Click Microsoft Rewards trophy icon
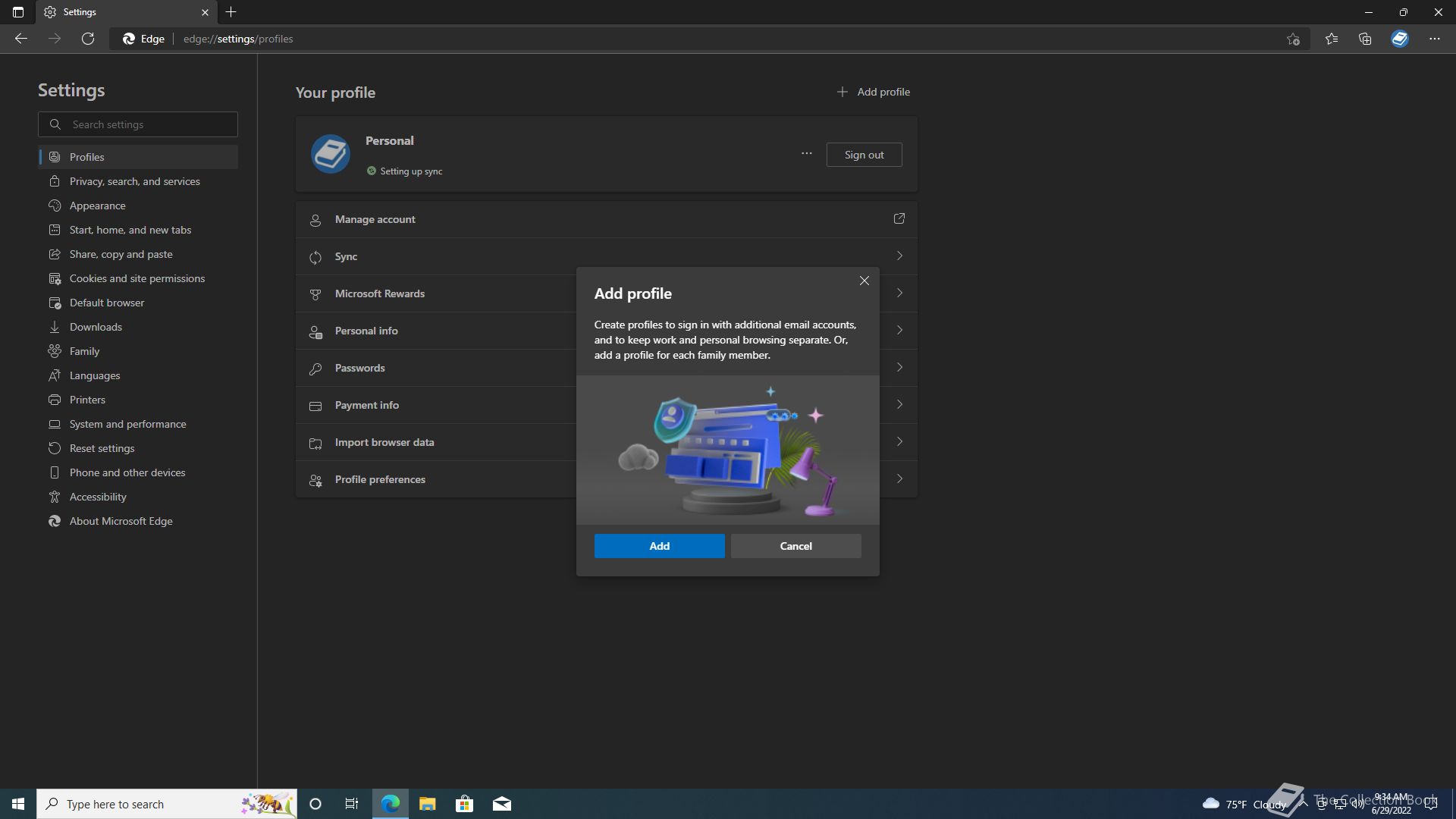Screen dimensions: 1456x819 pyautogui.click(x=315, y=294)
